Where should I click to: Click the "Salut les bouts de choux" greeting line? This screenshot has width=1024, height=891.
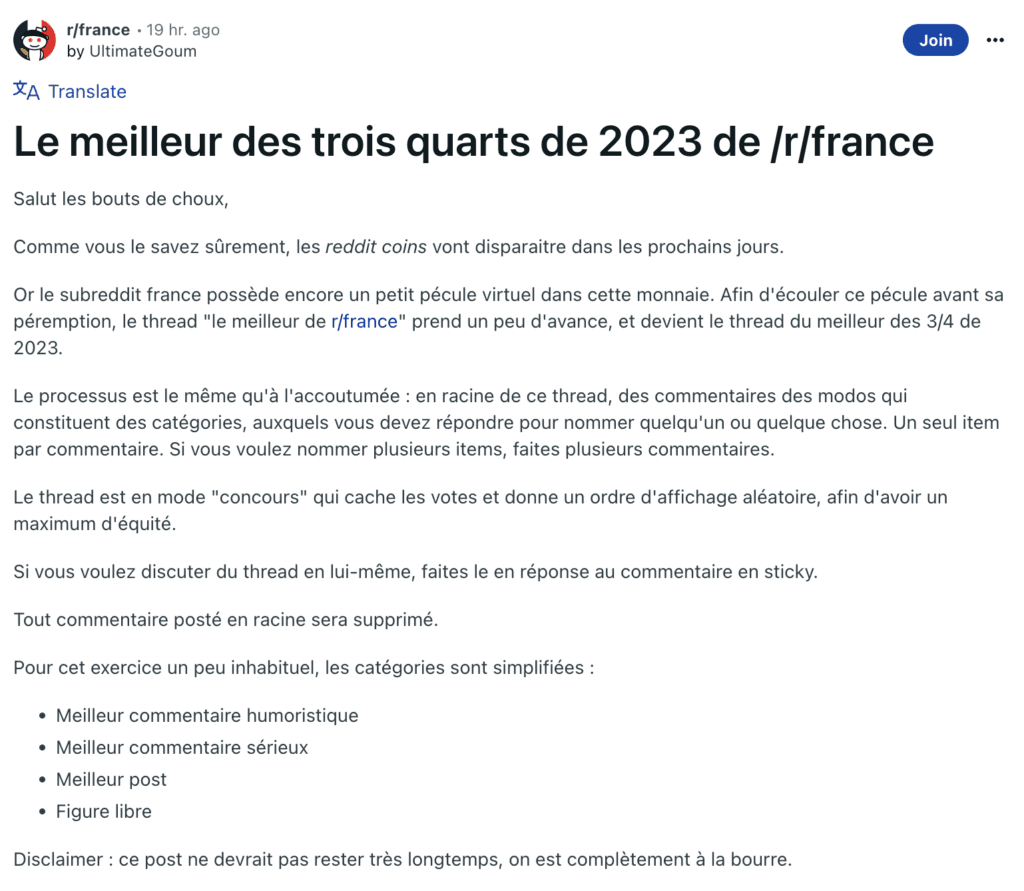120,198
